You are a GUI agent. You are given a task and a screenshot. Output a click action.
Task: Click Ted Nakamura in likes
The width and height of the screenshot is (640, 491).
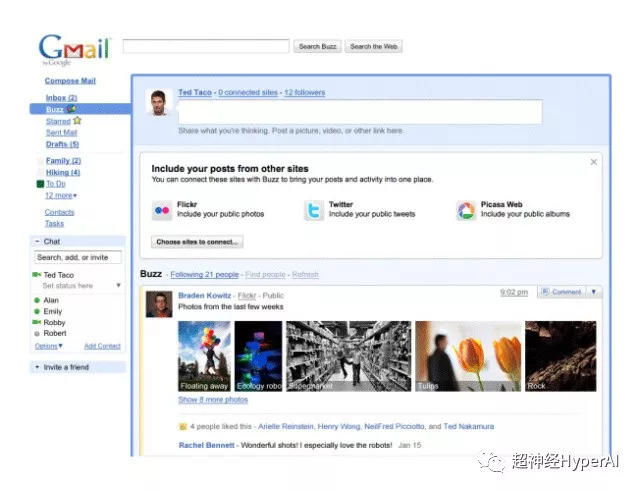tap(469, 427)
